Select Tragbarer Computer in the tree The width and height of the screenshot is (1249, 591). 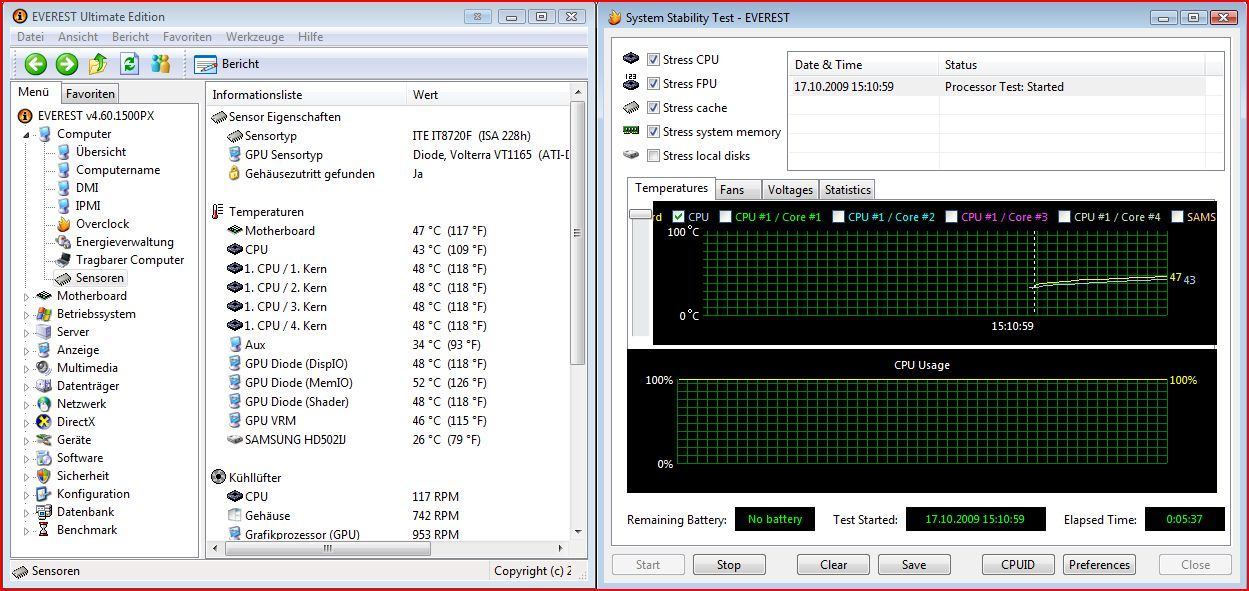pos(130,260)
